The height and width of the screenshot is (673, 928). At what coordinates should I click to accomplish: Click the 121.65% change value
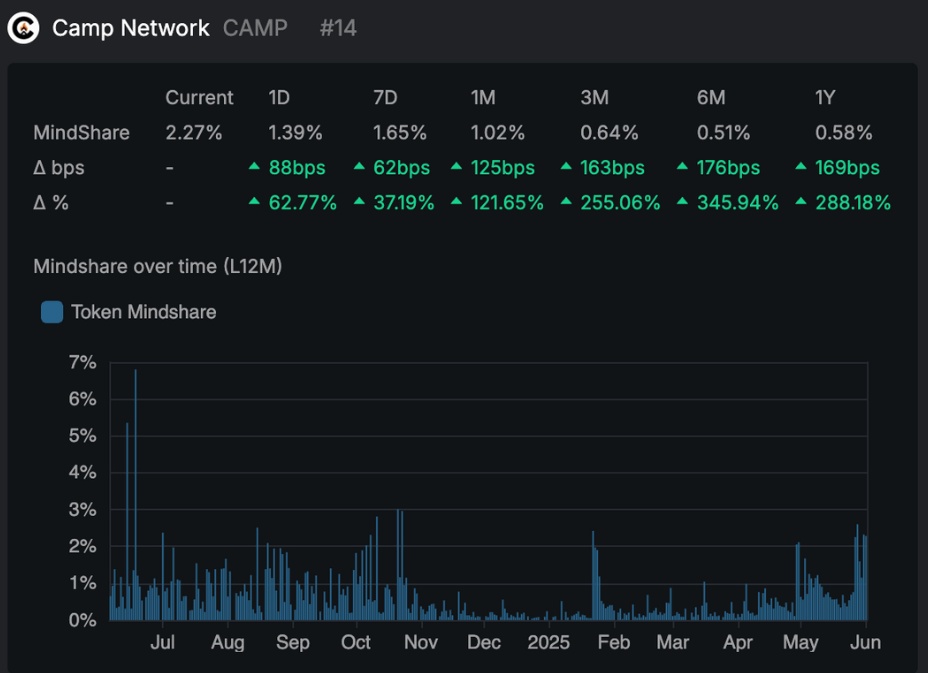(x=507, y=202)
